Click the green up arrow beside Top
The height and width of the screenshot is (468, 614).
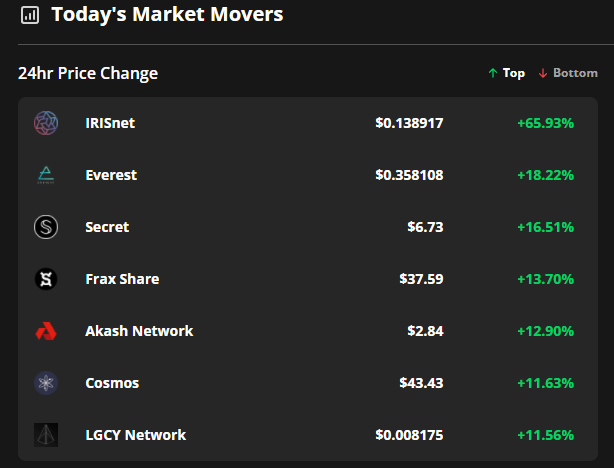click(x=493, y=73)
